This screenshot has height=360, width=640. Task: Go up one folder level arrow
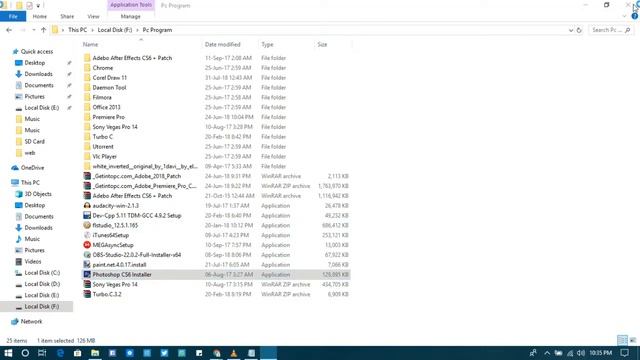tap(43, 30)
